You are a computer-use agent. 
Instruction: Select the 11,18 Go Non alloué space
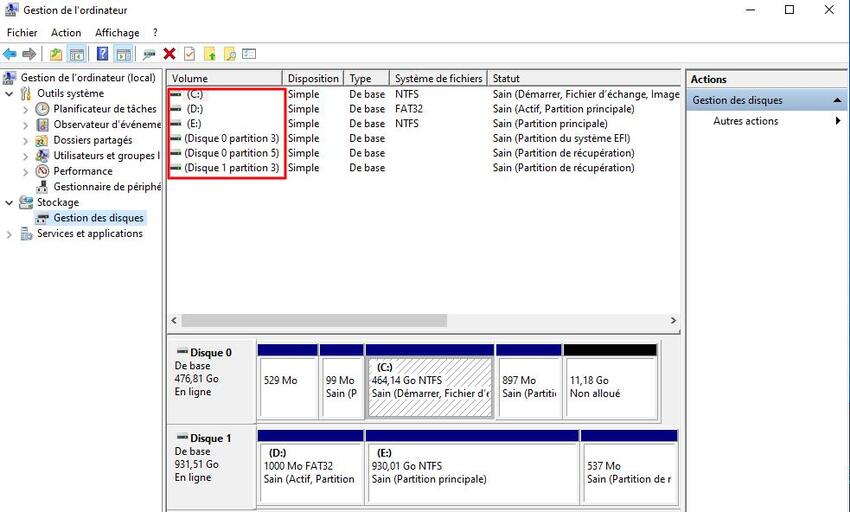(611, 381)
